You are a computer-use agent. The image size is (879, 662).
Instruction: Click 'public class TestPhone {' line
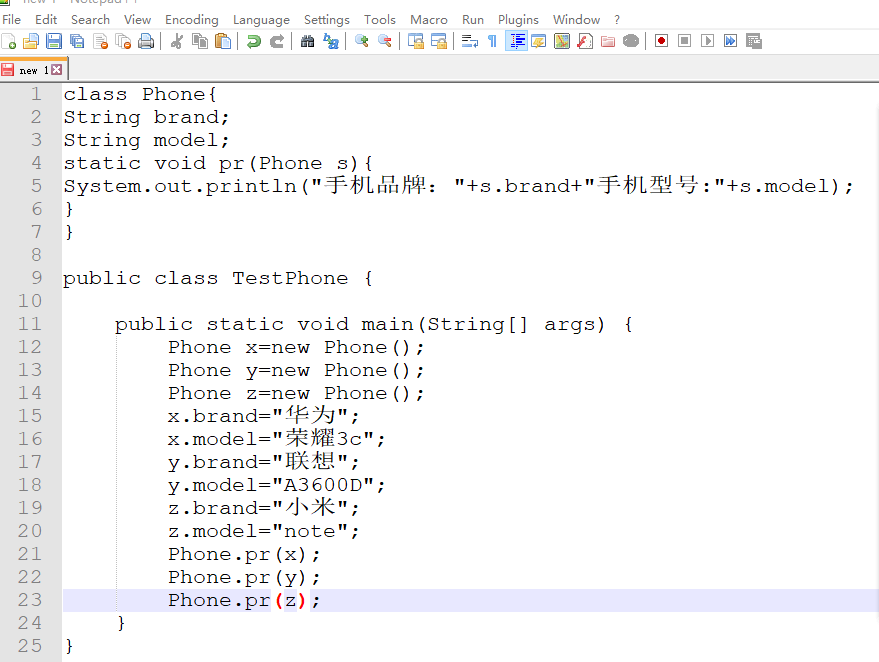click(218, 277)
